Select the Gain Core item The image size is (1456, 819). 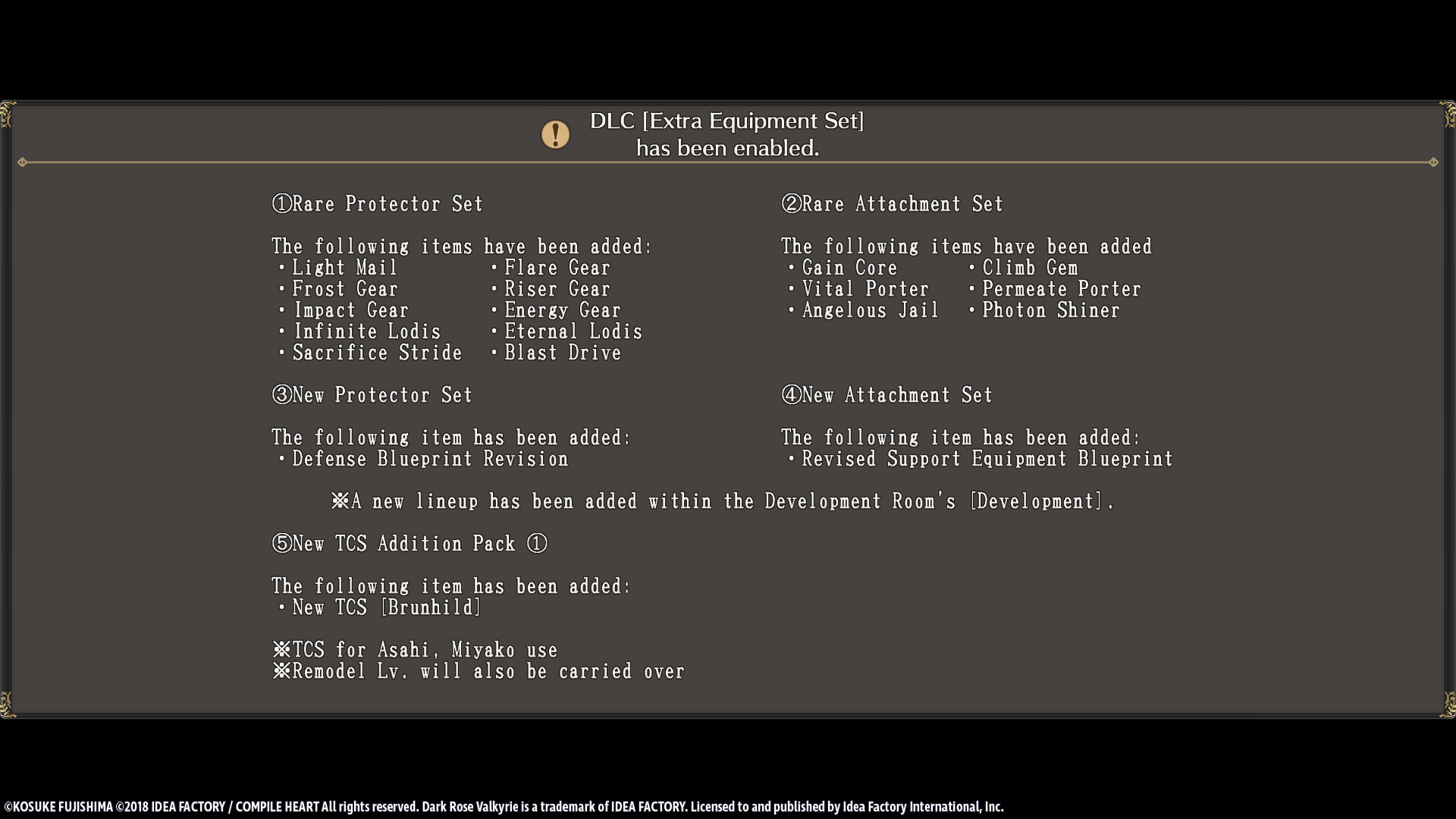(849, 268)
